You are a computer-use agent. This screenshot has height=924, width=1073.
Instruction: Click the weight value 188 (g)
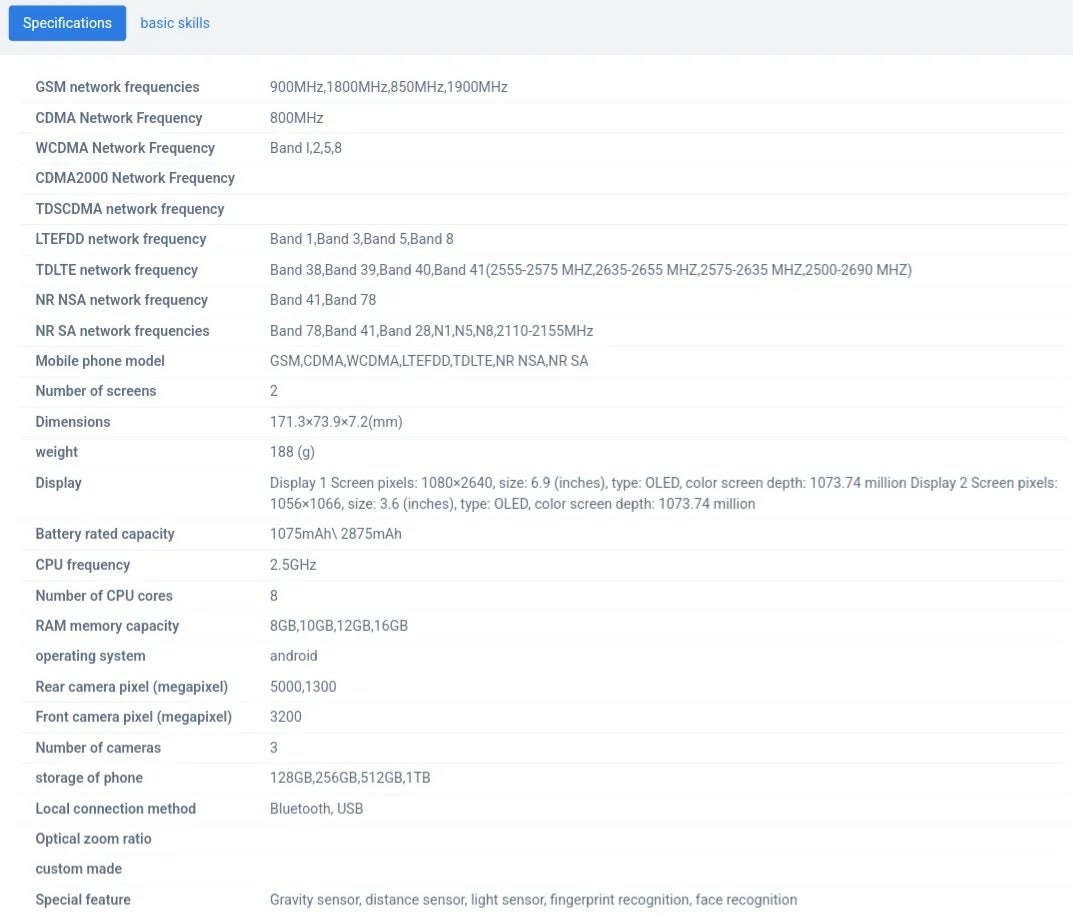[292, 452]
